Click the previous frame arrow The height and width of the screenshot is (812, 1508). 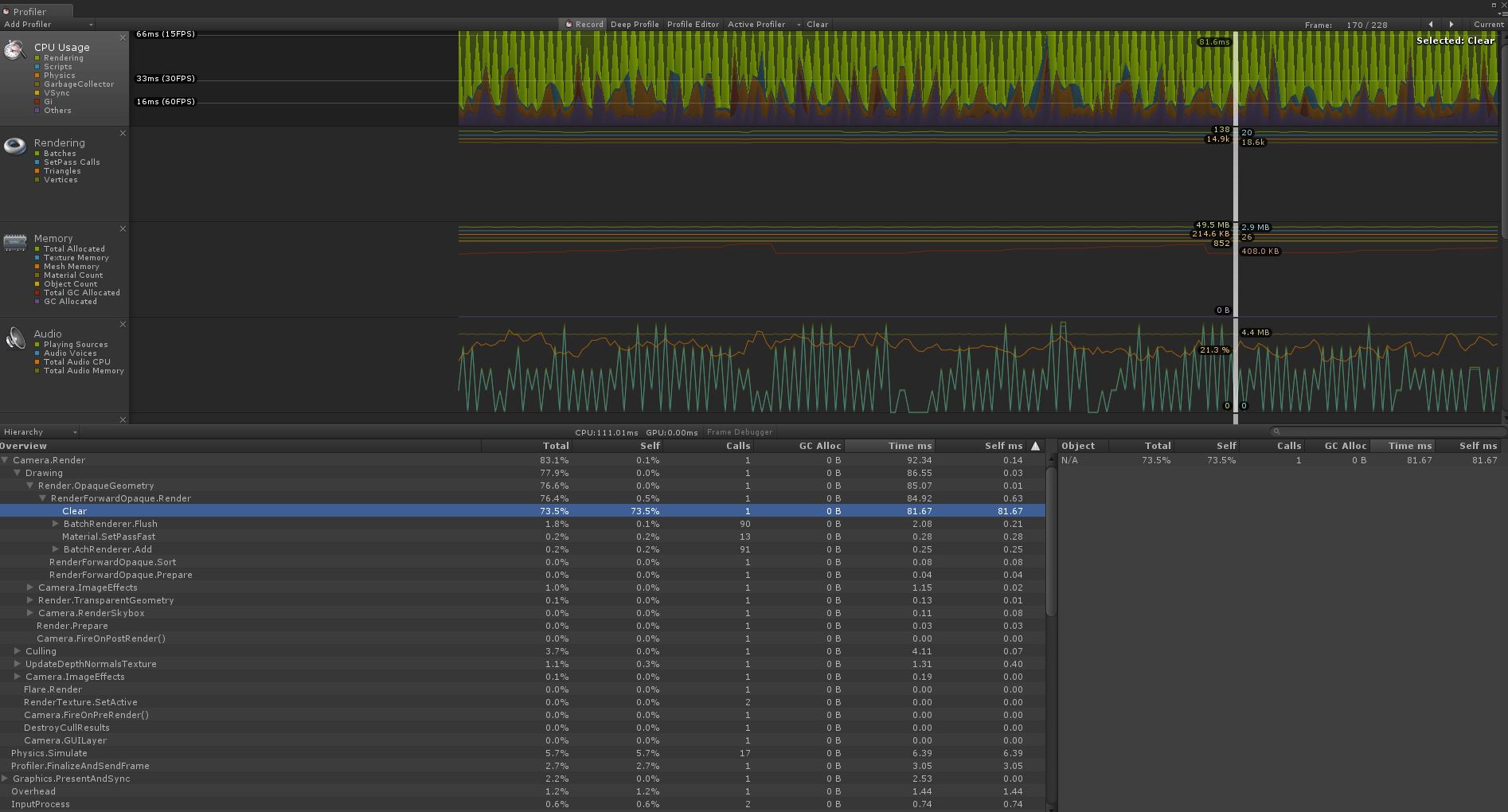[x=1431, y=24]
